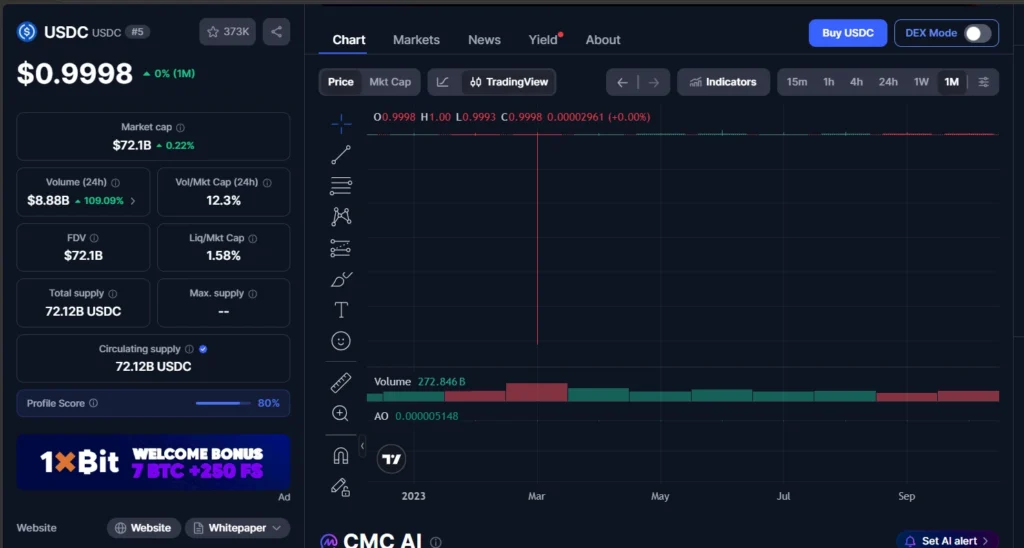The height and width of the screenshot is (548, 1024).
Task: Open the share icon button
Action: [x=276, y=31]
